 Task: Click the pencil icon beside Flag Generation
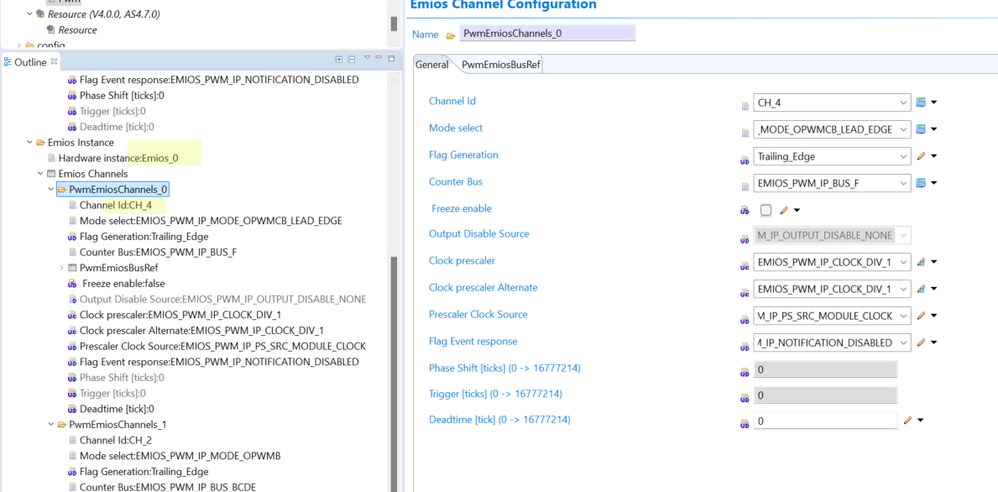[x=920, y=156]
